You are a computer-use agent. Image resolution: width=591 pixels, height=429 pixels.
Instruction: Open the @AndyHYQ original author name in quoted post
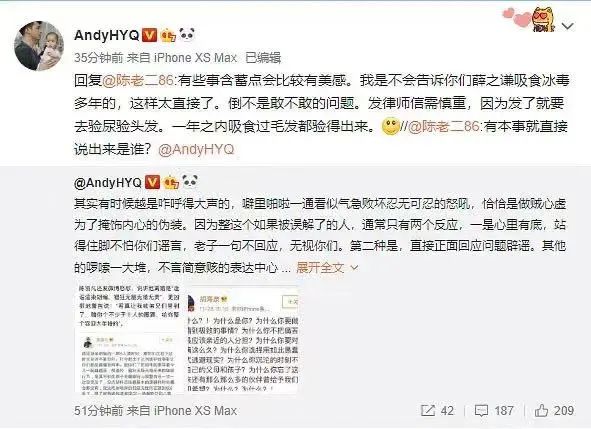[x=108, y=183]
